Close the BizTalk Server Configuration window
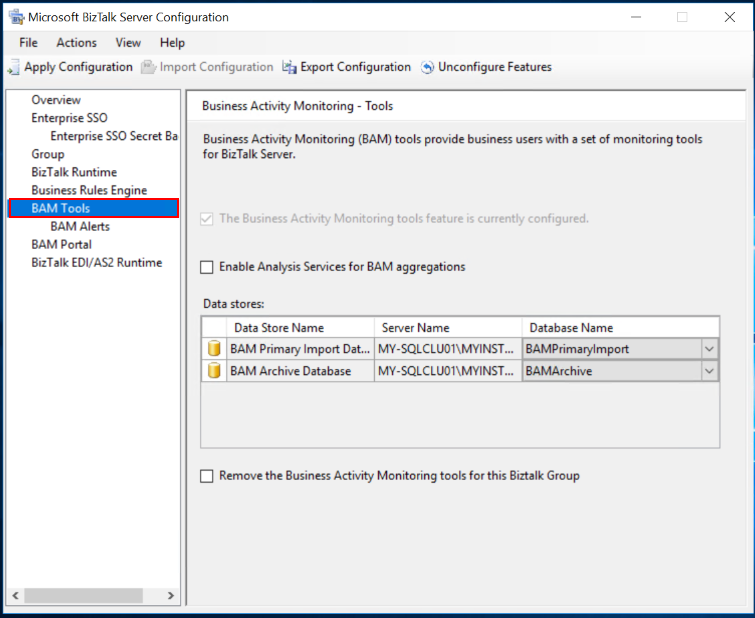Screen dimensions: 755x618 coord(729,17)
